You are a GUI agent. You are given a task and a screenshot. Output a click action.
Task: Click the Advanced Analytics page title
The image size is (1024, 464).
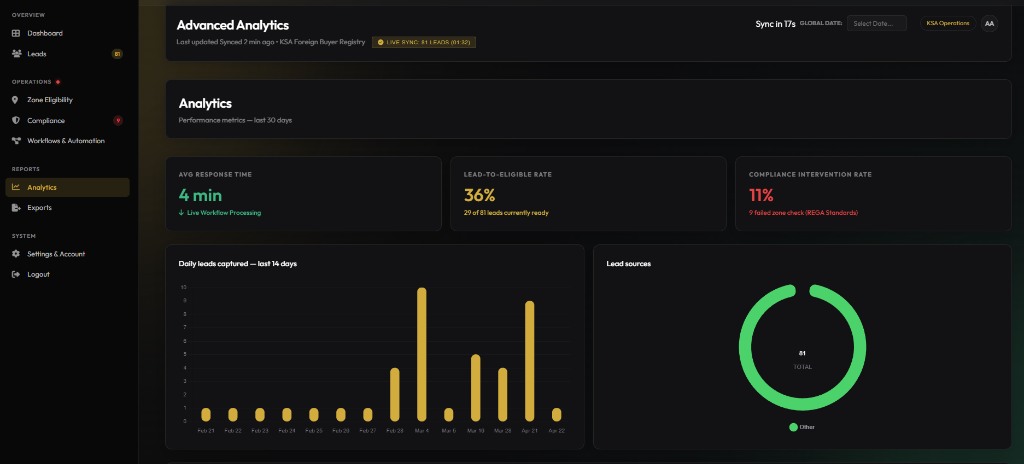tap(232, 25)
